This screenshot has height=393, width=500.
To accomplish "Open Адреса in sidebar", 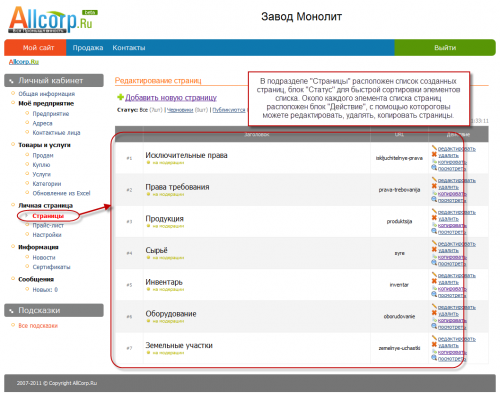I will 42,123.
